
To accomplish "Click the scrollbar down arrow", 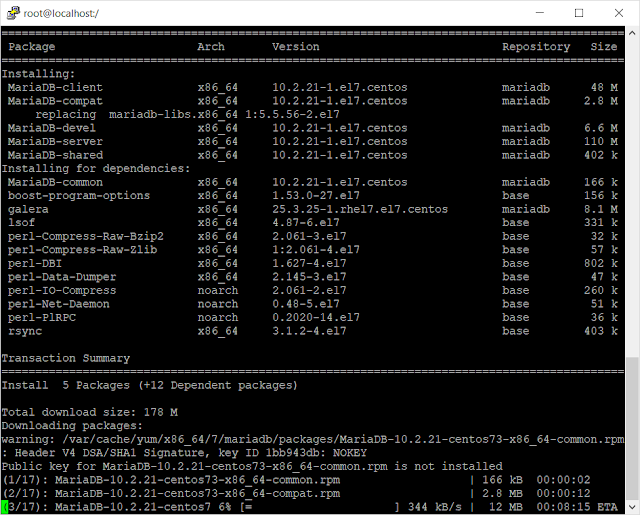I will coord(632,507).
